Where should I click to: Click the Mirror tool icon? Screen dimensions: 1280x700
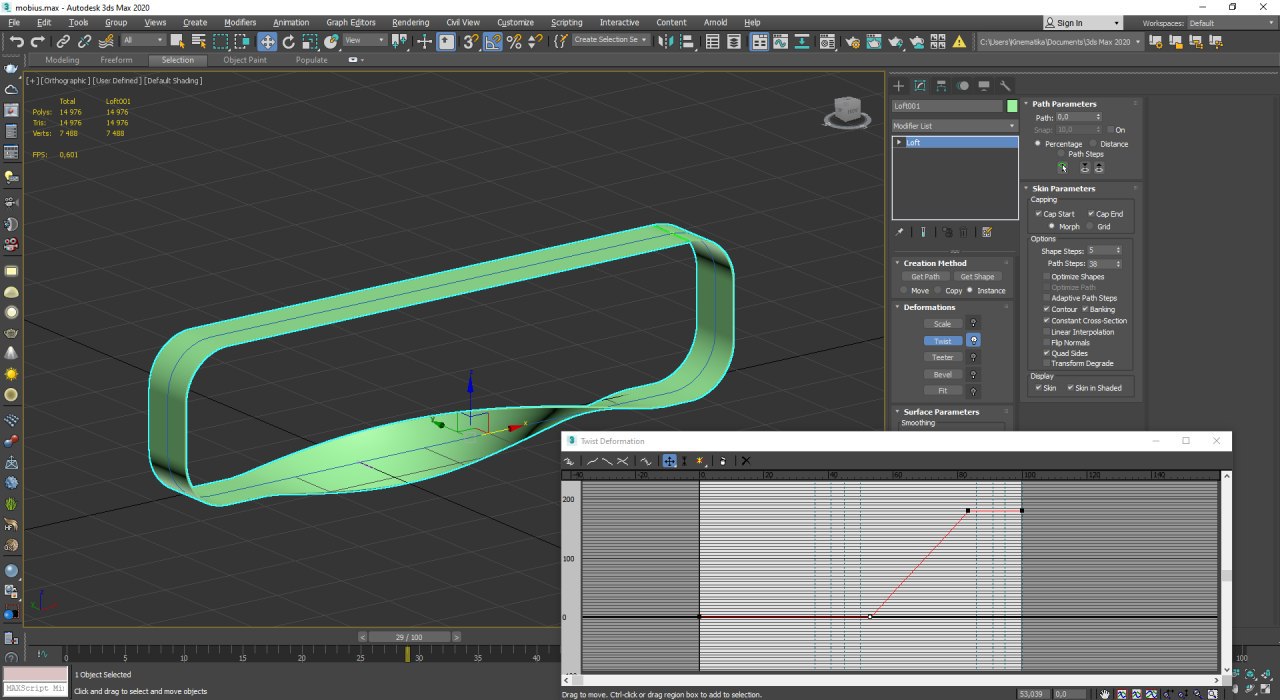point(664,41)
